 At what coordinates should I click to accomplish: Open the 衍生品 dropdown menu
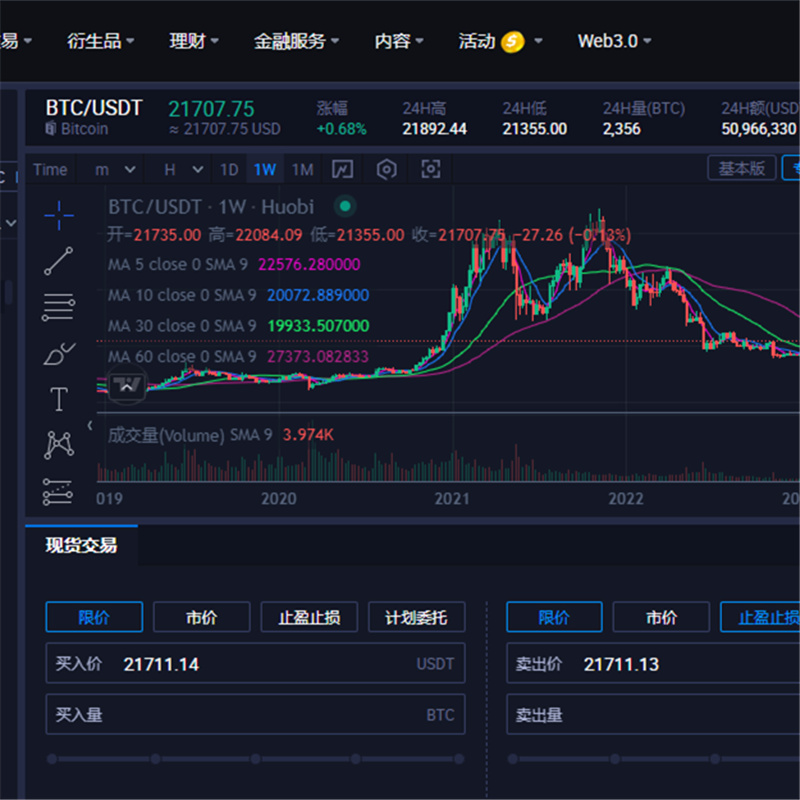coord(101,41)
